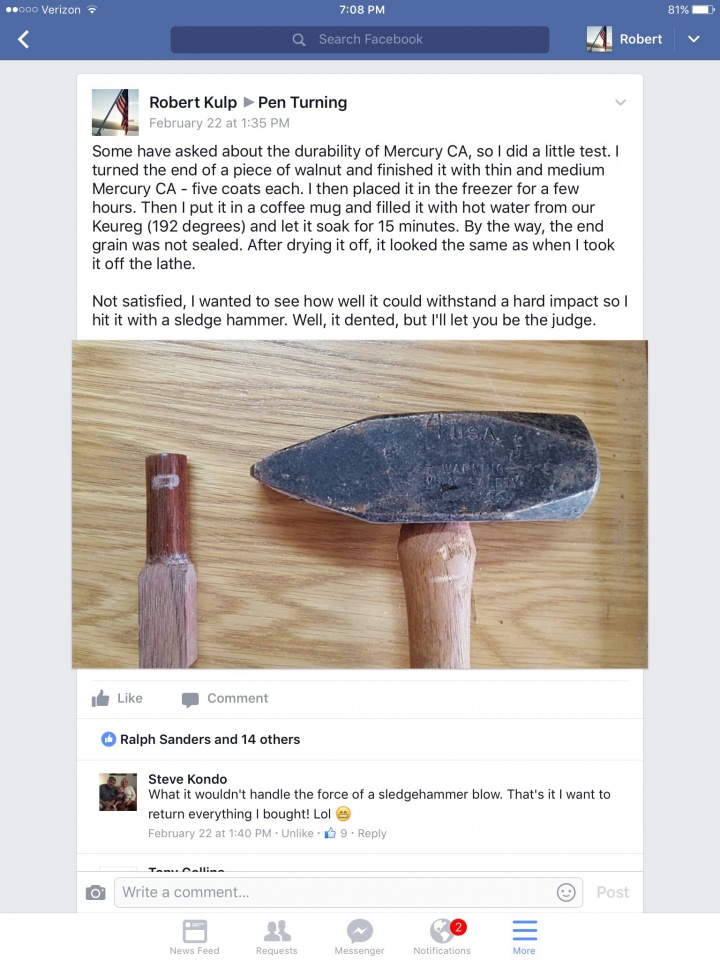Tap the back arrow icon

click(x=23, y=40)
